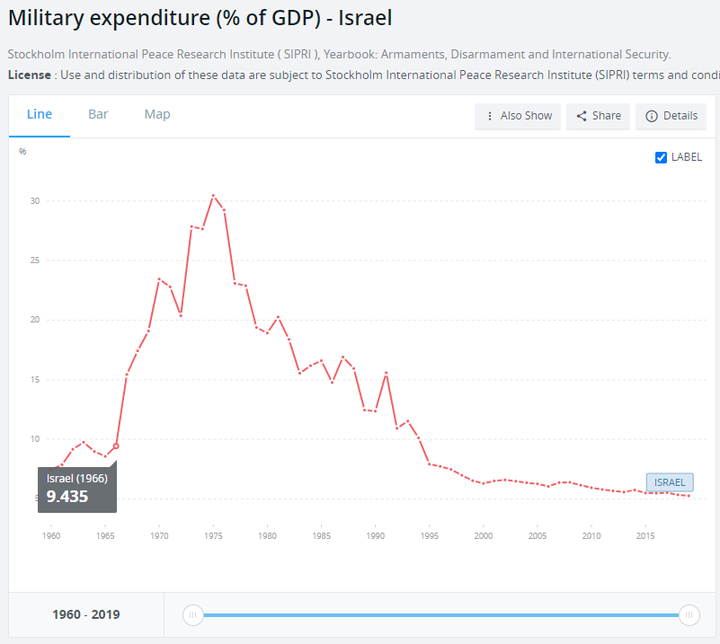
Task: Click the 2000 x-axis year label
Action: point(483,536)
